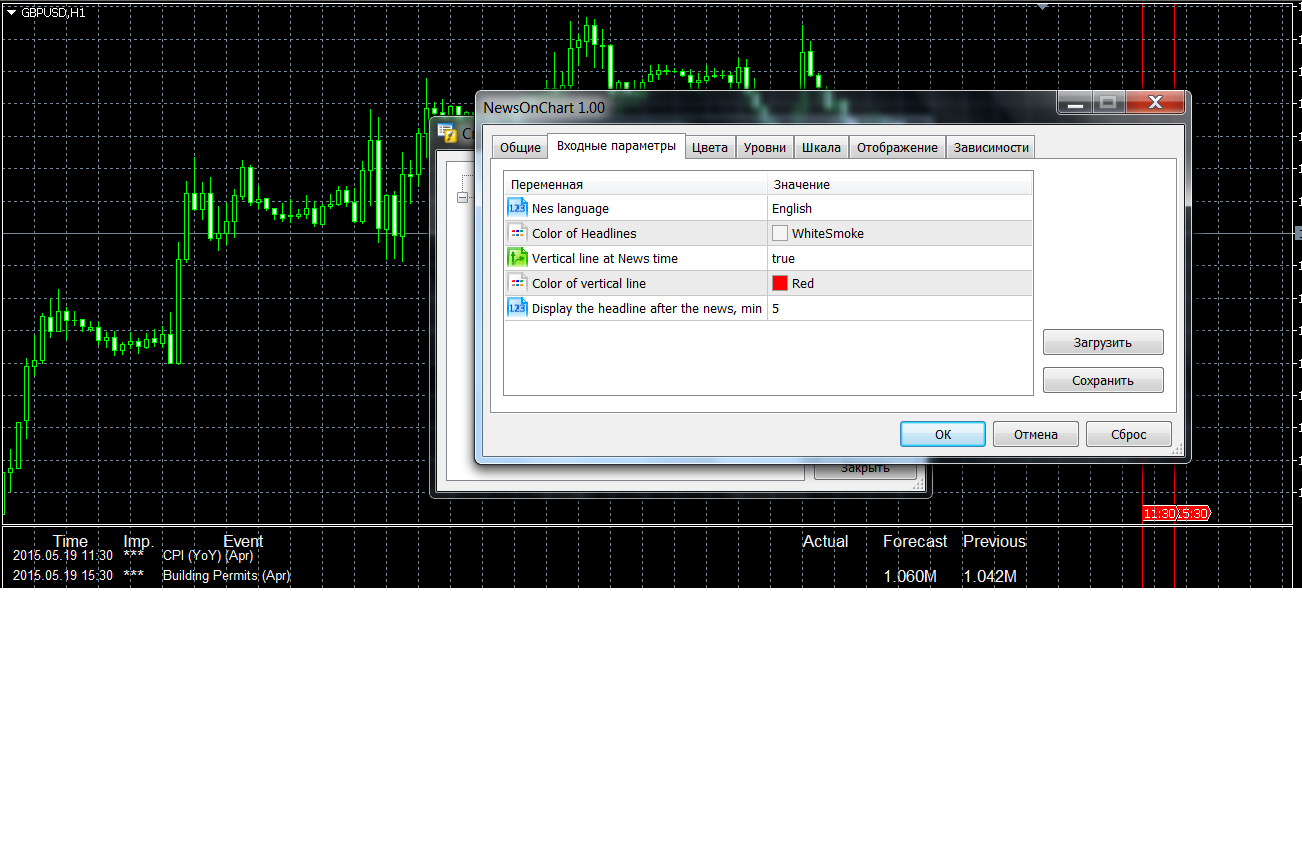Click the Загрузить load button
The height and width of the screenshot is (859, 1302).
click(x=1103, y=342)
